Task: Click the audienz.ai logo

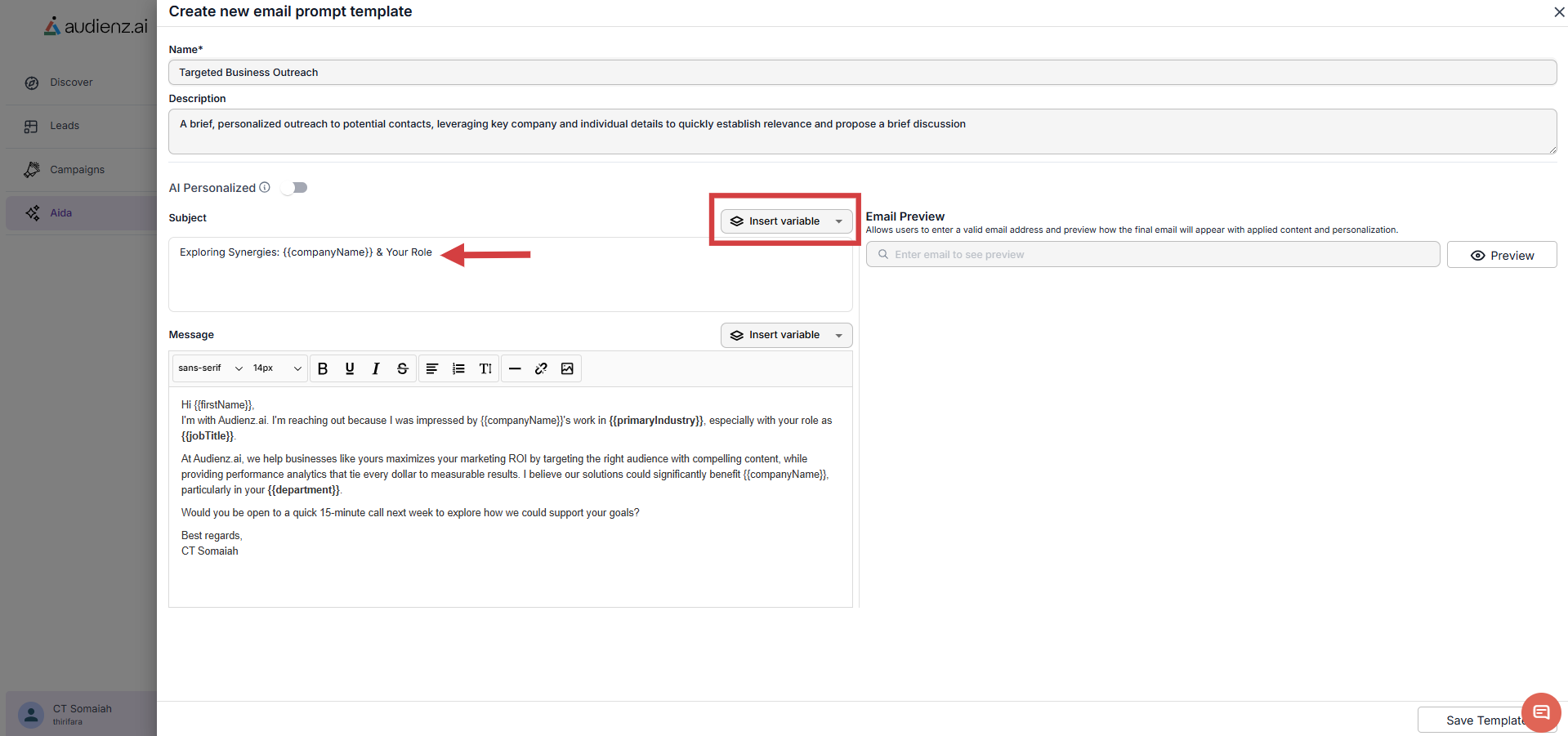Action: (96, 26)
